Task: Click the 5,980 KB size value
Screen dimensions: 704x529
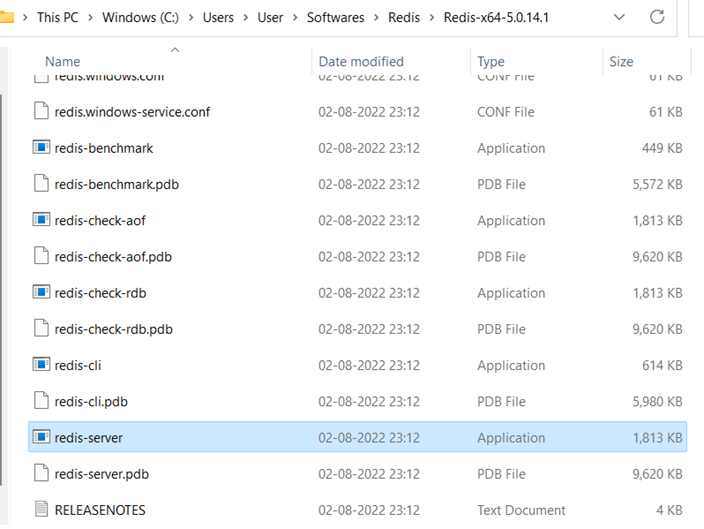Action: [x=657, y=401]
